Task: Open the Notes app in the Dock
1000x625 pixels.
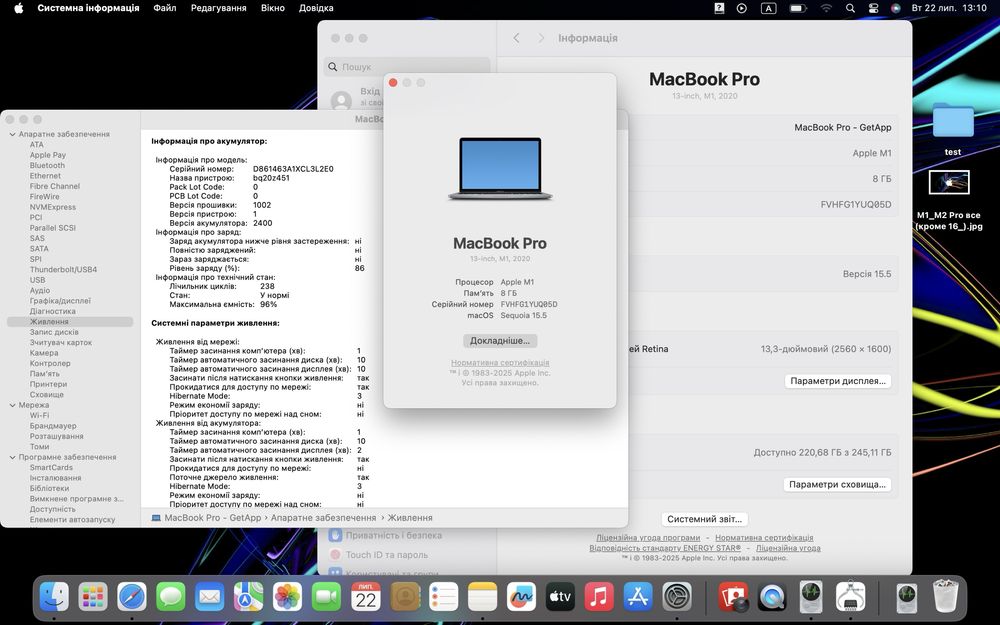Action: (x=482, y=598)
